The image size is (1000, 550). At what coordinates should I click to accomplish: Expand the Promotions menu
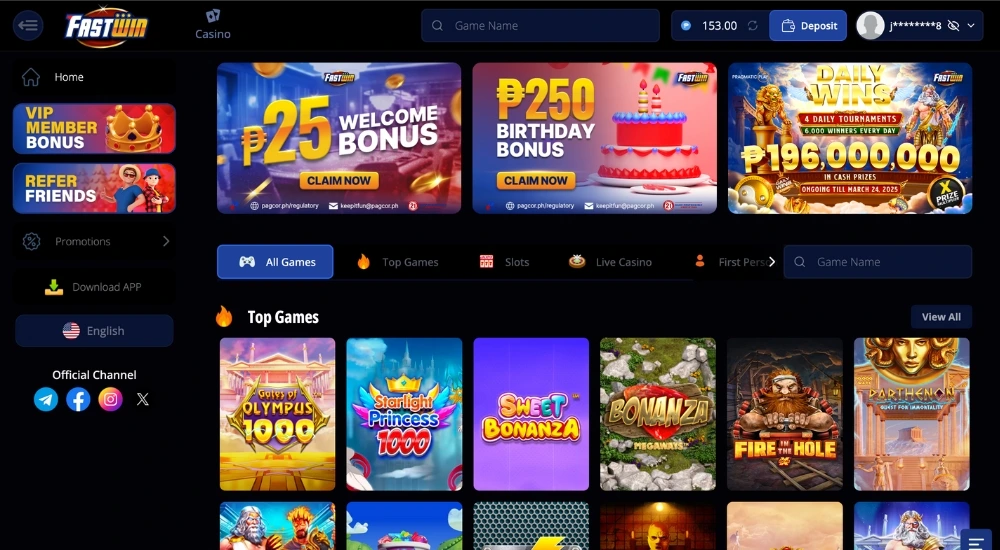pos(94,241)
